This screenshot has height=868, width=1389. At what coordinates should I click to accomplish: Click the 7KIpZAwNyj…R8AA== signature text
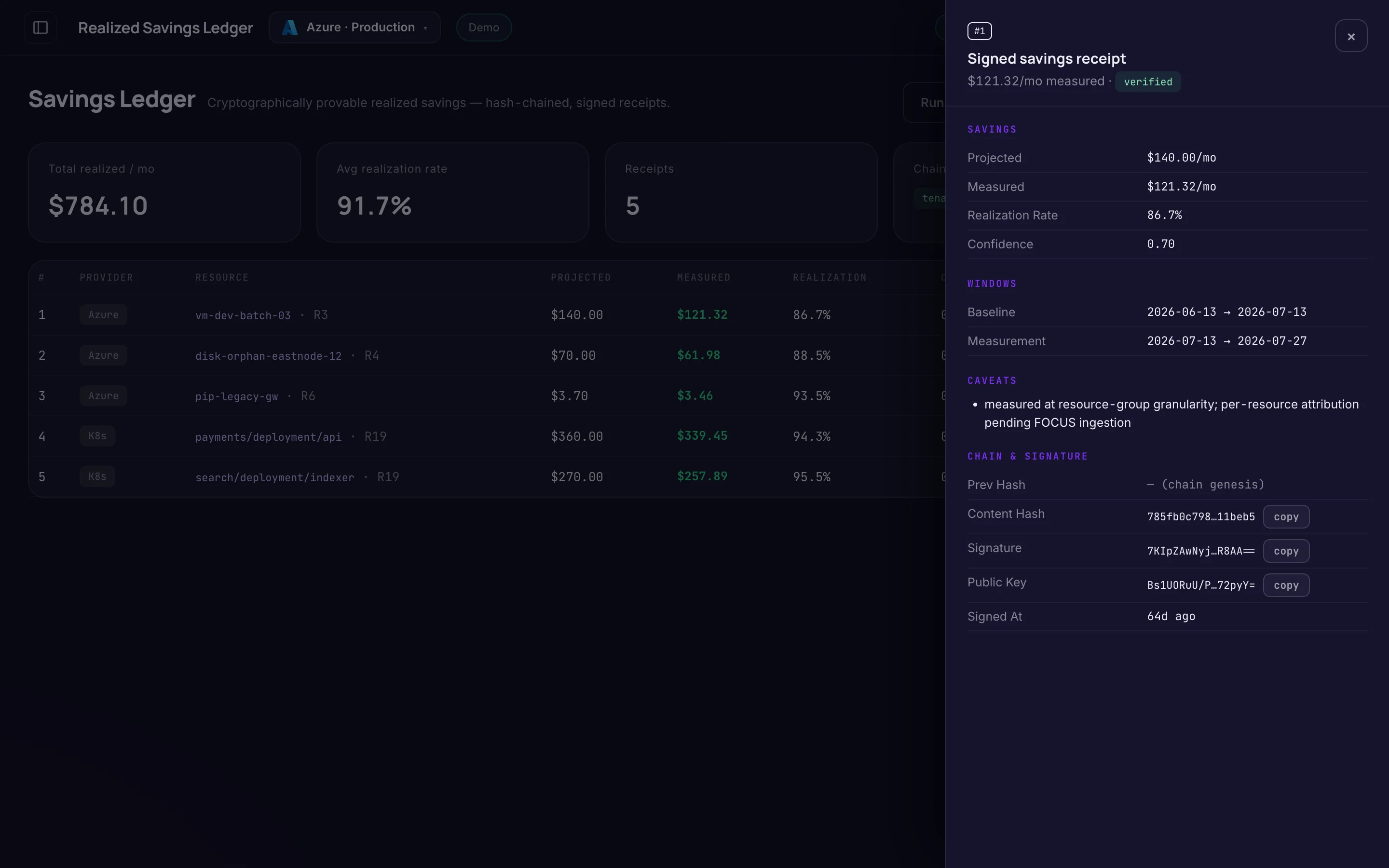[x=1201, y=551]
